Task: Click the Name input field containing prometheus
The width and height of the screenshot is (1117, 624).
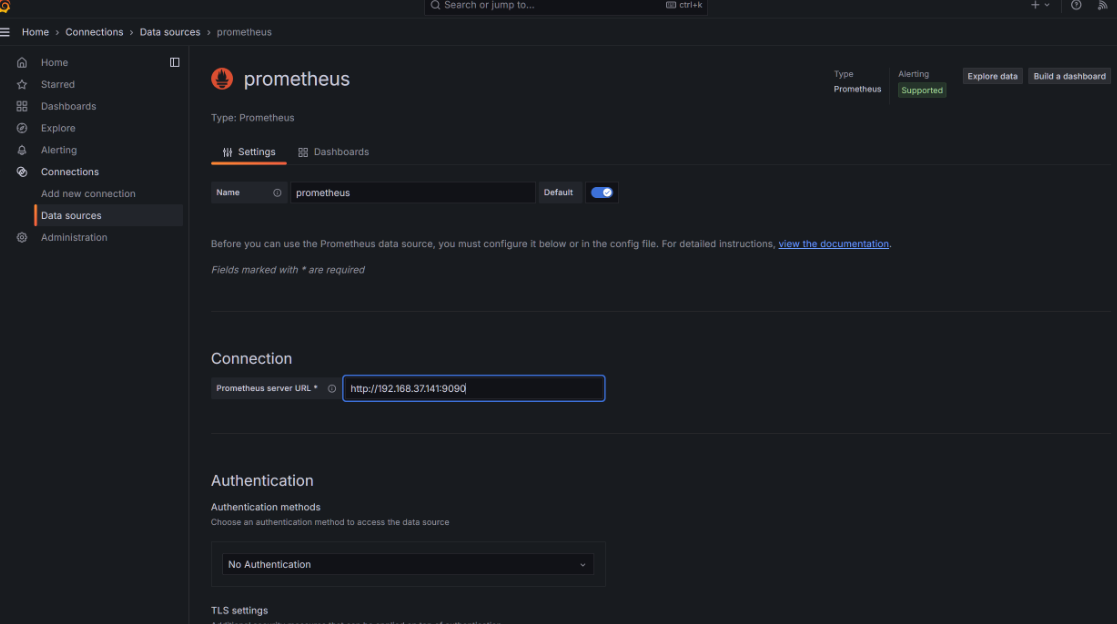Action: pyautogui.click(x=412, y=192)
